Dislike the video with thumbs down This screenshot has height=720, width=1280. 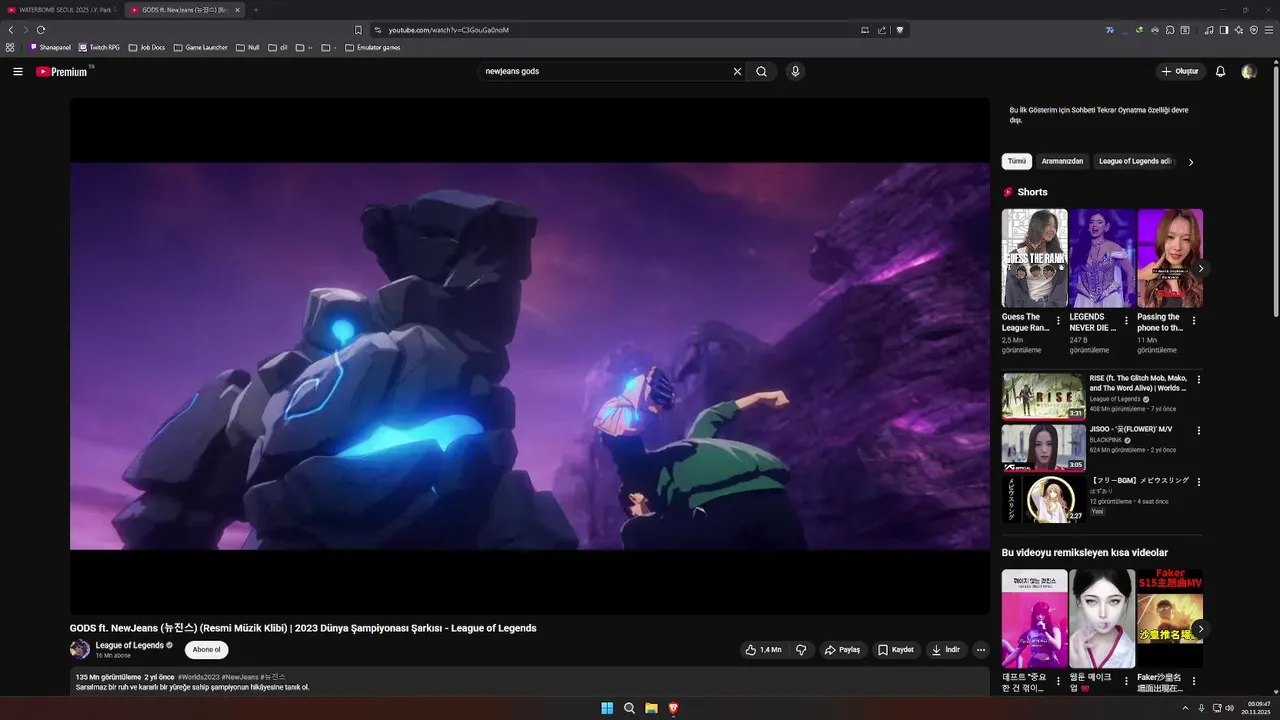click(x=801, y=650)
